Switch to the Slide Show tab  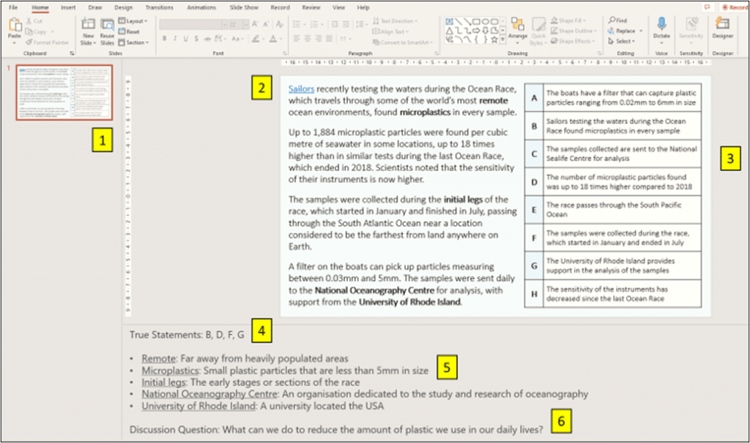244,7
